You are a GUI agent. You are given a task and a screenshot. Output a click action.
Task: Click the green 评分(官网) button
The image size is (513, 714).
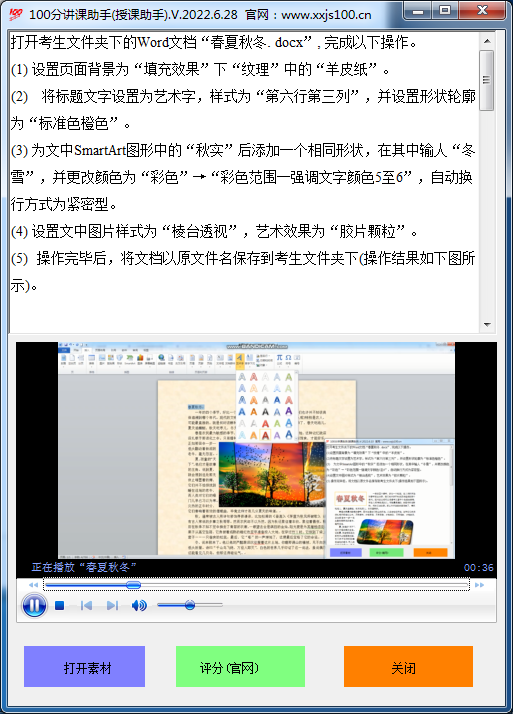coord(240,666)
